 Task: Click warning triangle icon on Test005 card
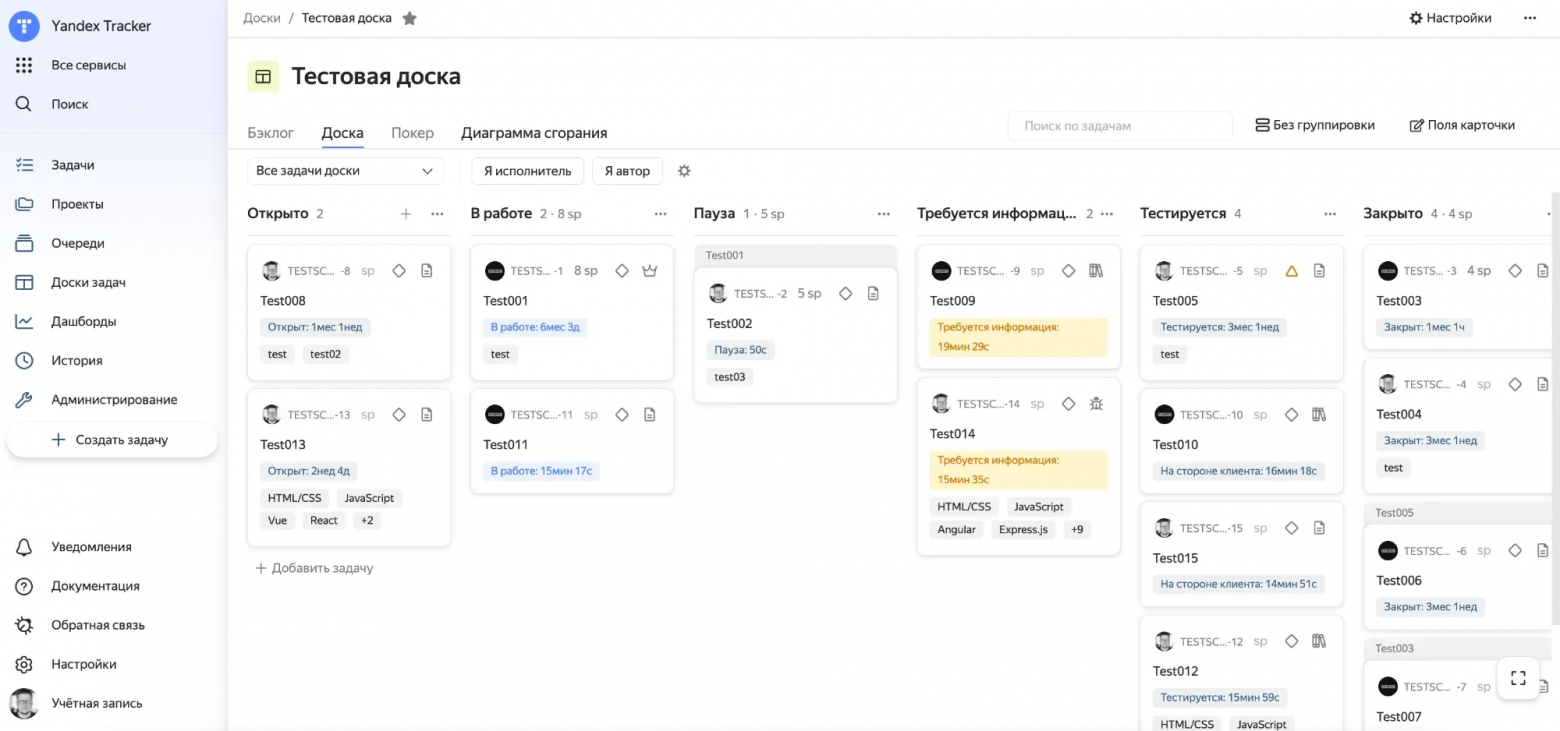point(1291,271)
